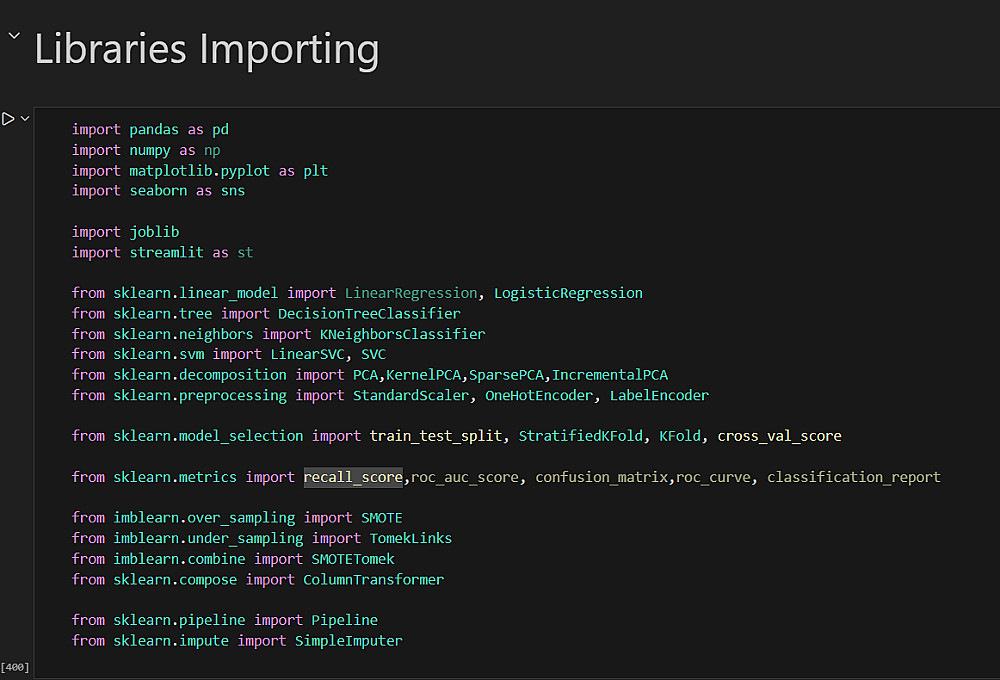
Task: Click the classification_report import
Action: click(853, 477)
